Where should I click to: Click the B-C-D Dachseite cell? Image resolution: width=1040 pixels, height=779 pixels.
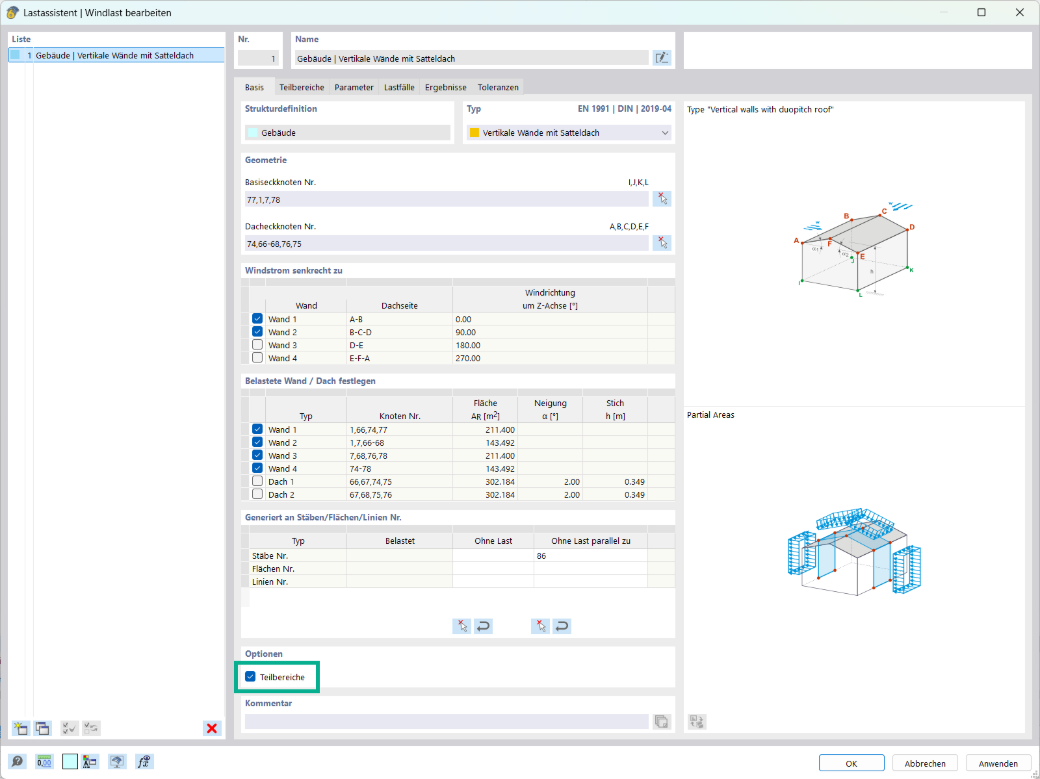tap(399, 332)
